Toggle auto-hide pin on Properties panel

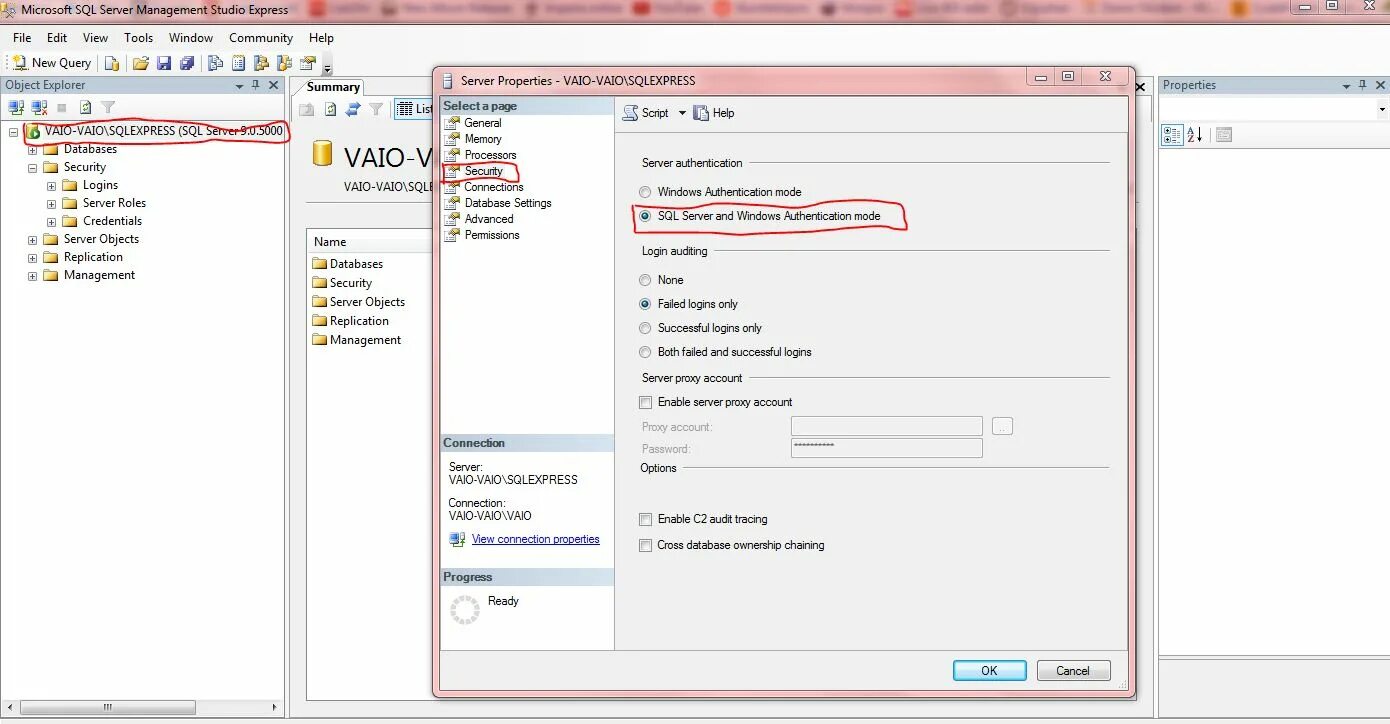pyautogui.click(x=1364, y=85)
